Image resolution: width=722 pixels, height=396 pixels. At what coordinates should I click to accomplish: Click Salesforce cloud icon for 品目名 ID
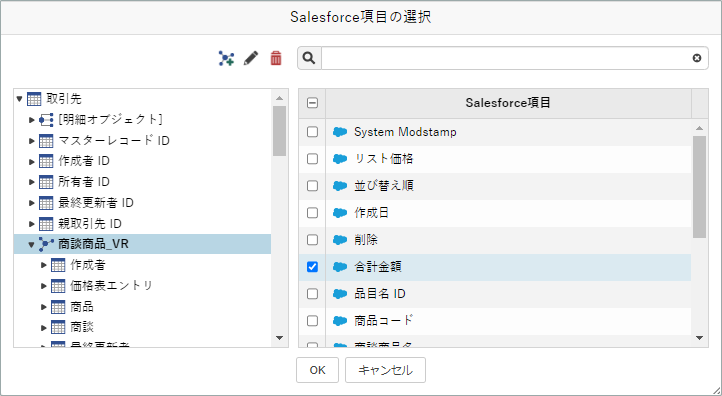[x=340, y=294]
